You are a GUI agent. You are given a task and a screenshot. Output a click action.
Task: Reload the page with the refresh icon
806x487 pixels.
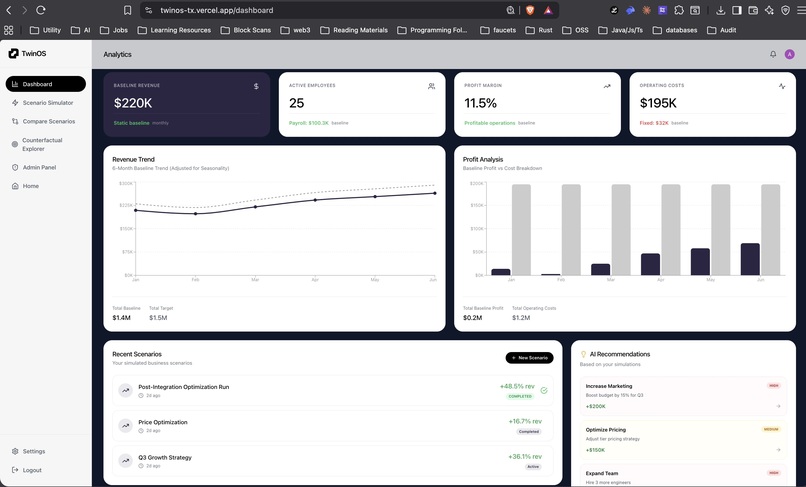pyautogui.click(x=41, y=10)
